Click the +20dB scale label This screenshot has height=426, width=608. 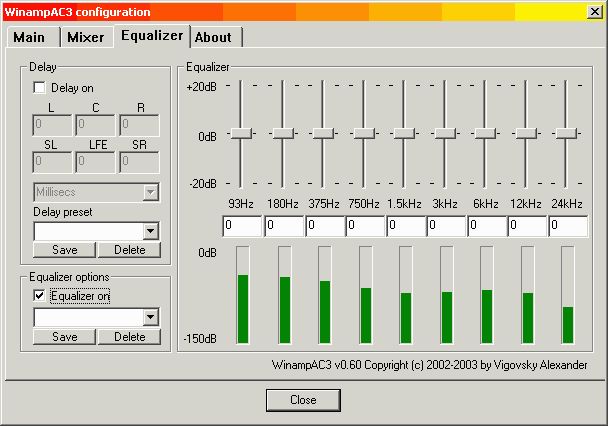[202, 87]
